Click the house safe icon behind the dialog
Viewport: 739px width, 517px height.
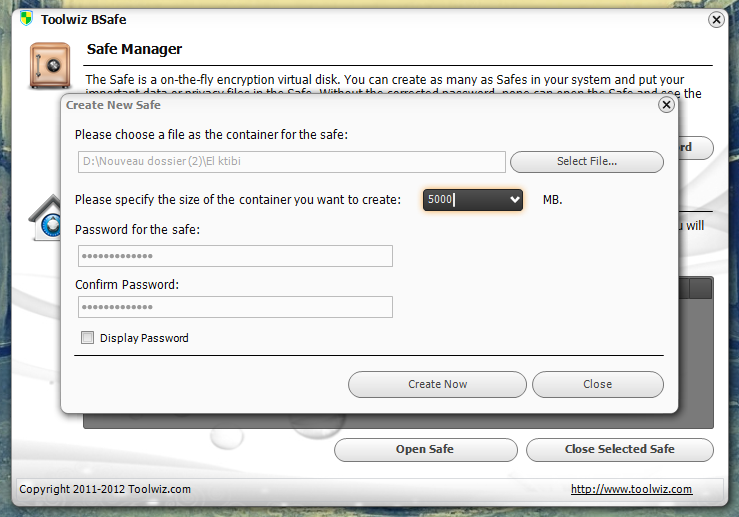click(45, 219)
